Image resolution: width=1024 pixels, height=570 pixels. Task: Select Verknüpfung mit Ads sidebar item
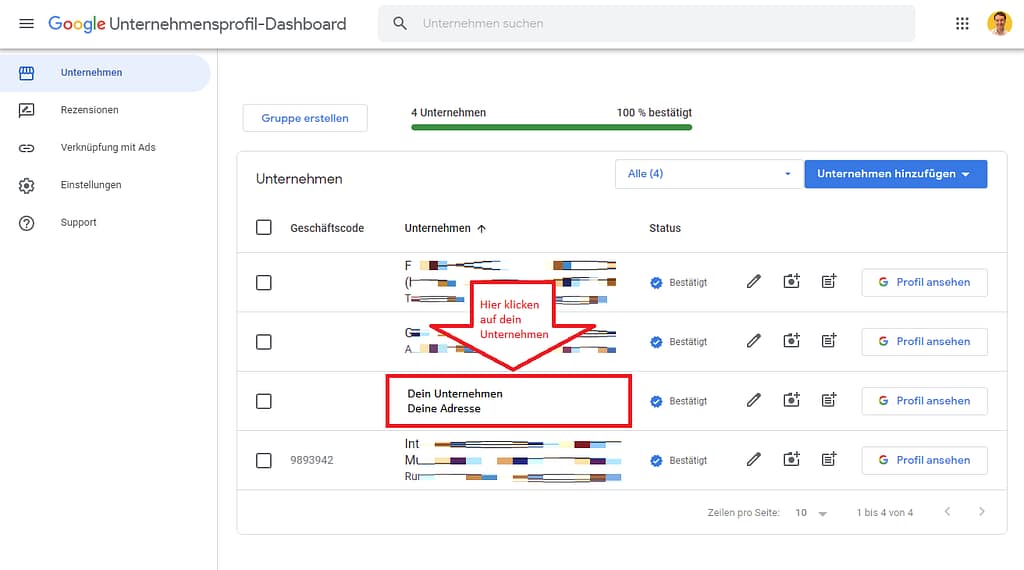pos(107,148)
